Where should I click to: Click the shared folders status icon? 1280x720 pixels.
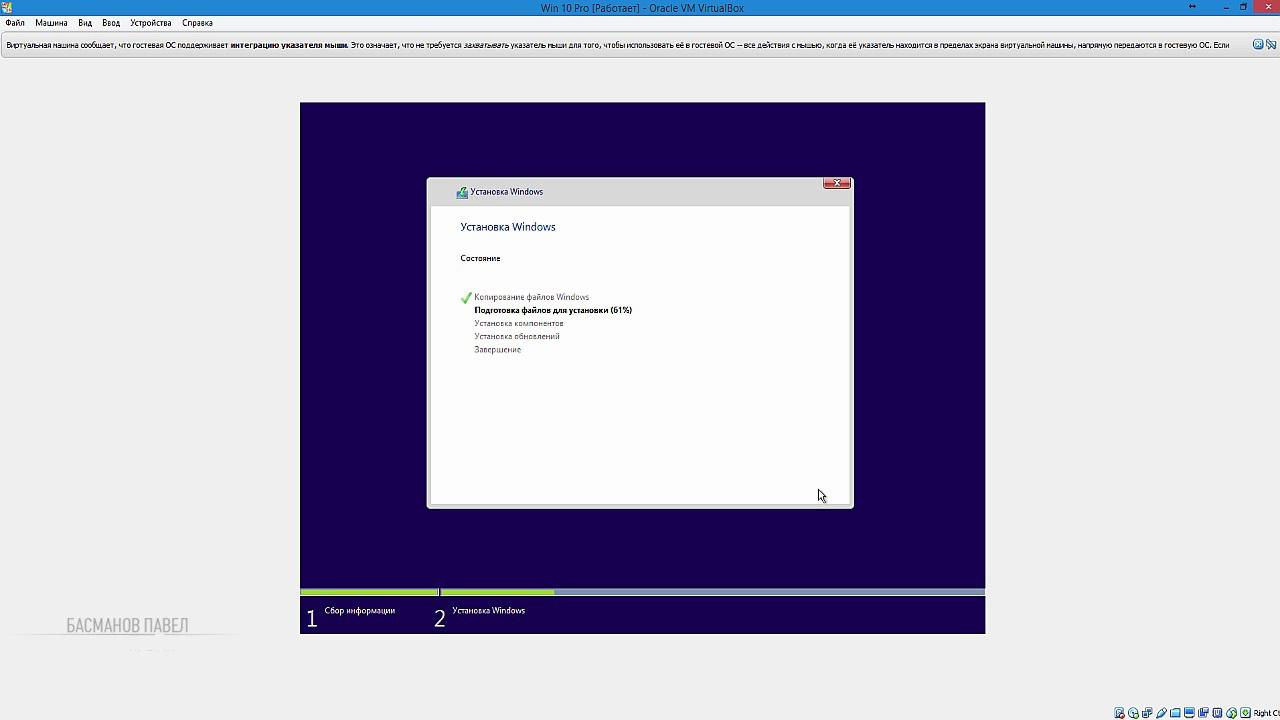tap(1175, 713)
